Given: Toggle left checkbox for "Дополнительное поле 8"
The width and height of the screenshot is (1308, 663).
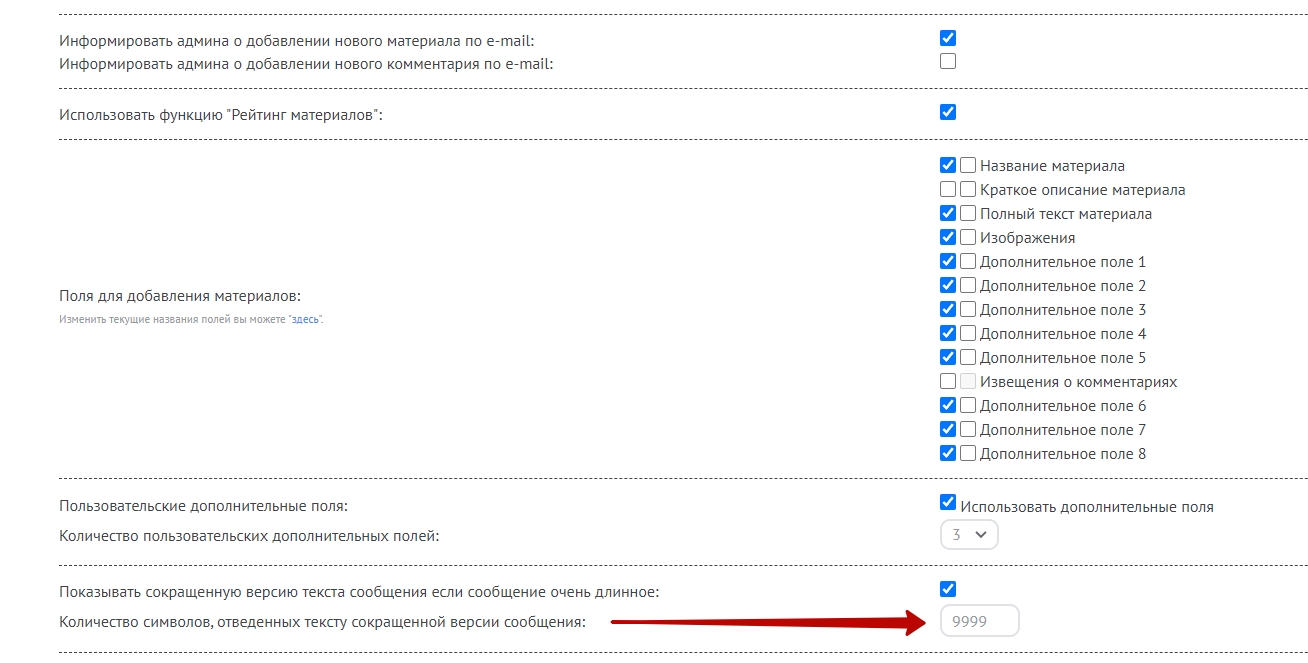Looking at the screenshot, I should tap(948, 454).
